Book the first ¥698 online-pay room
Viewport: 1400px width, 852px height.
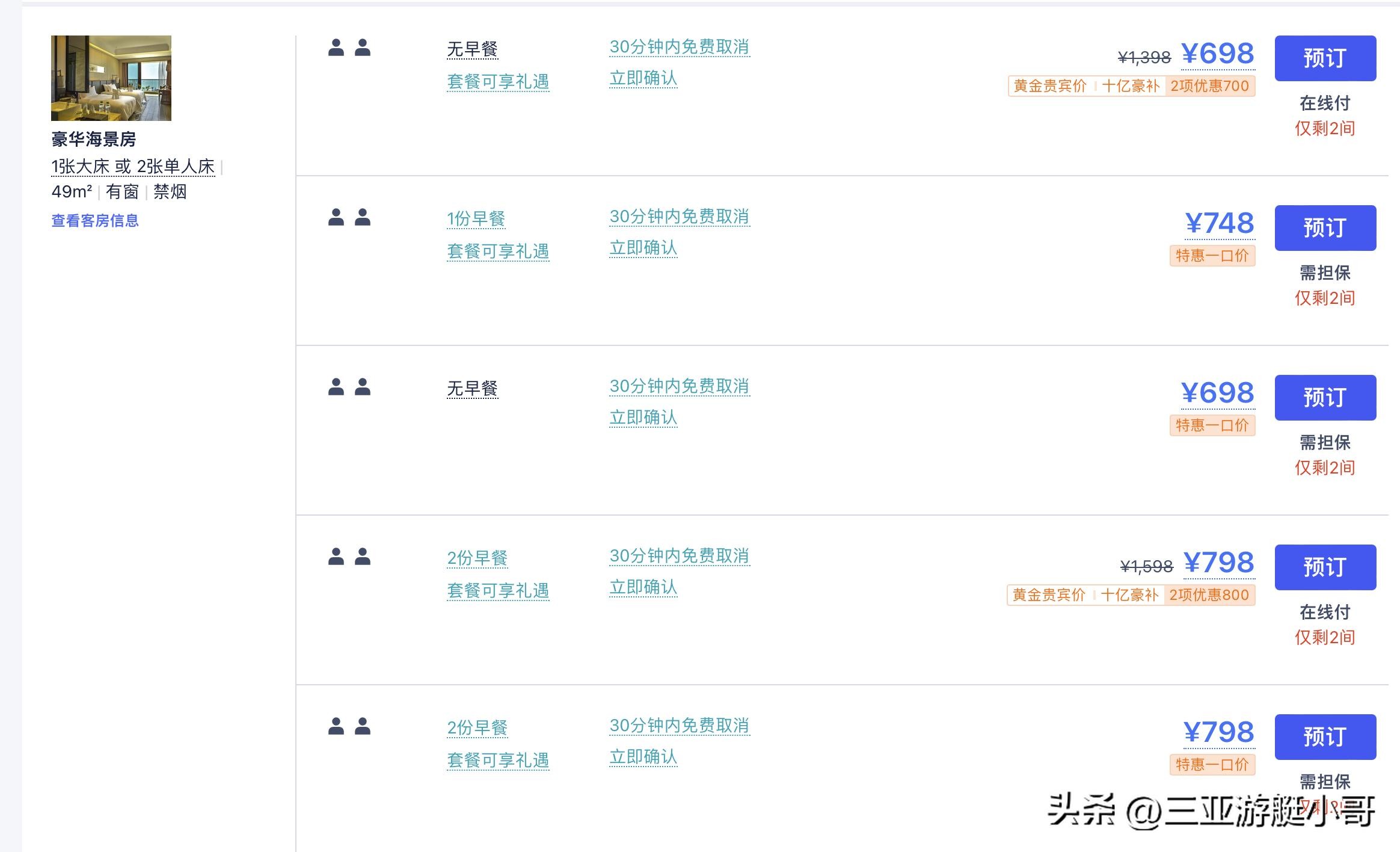pyautogui.click(x=1325, y=58)
